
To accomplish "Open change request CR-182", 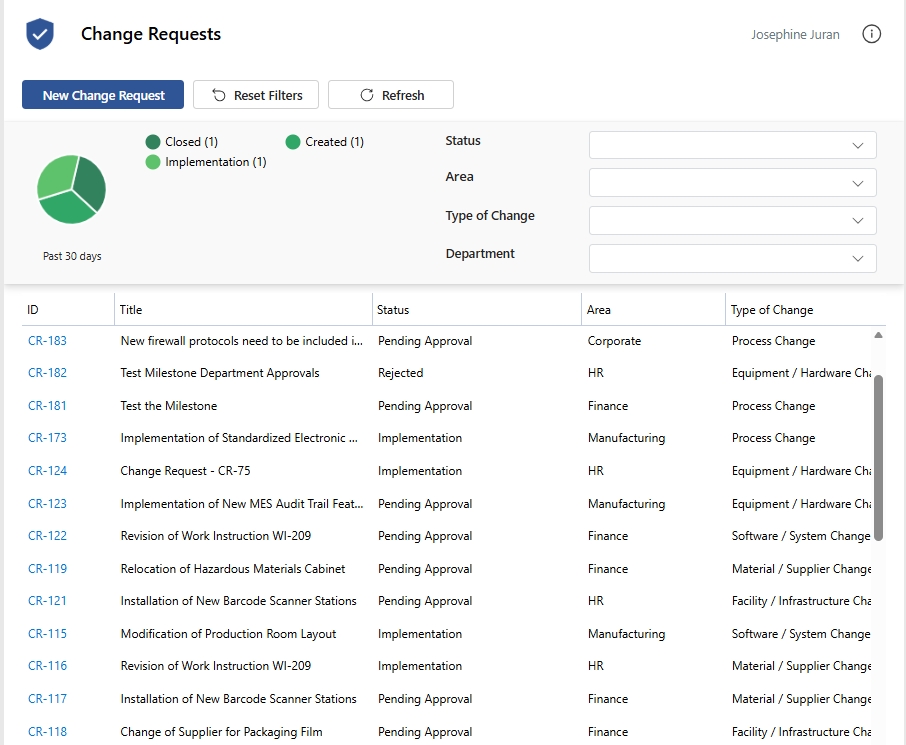I will coord(47,373).
